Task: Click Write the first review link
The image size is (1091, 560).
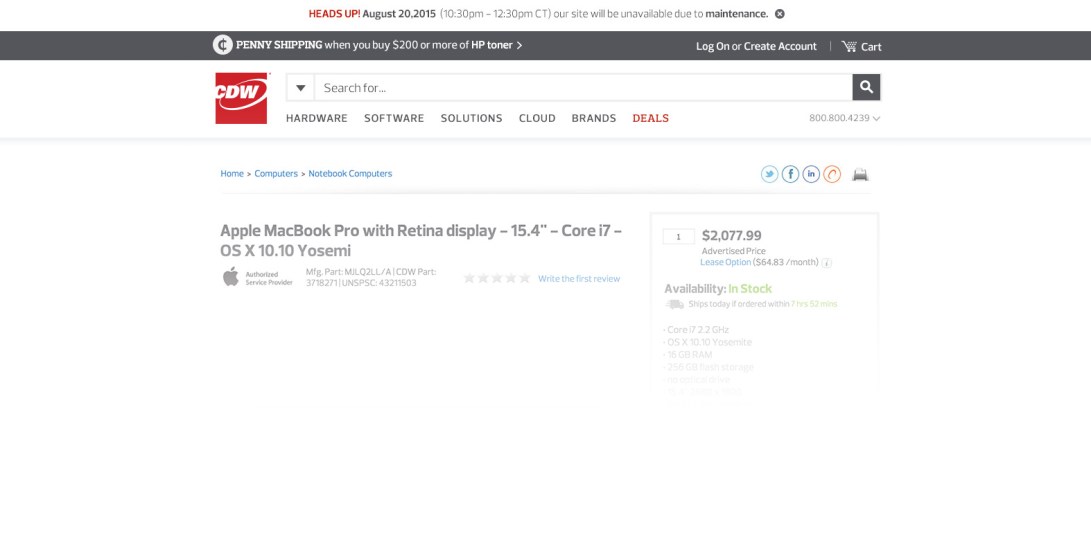Action: click(x=579, y=279)
